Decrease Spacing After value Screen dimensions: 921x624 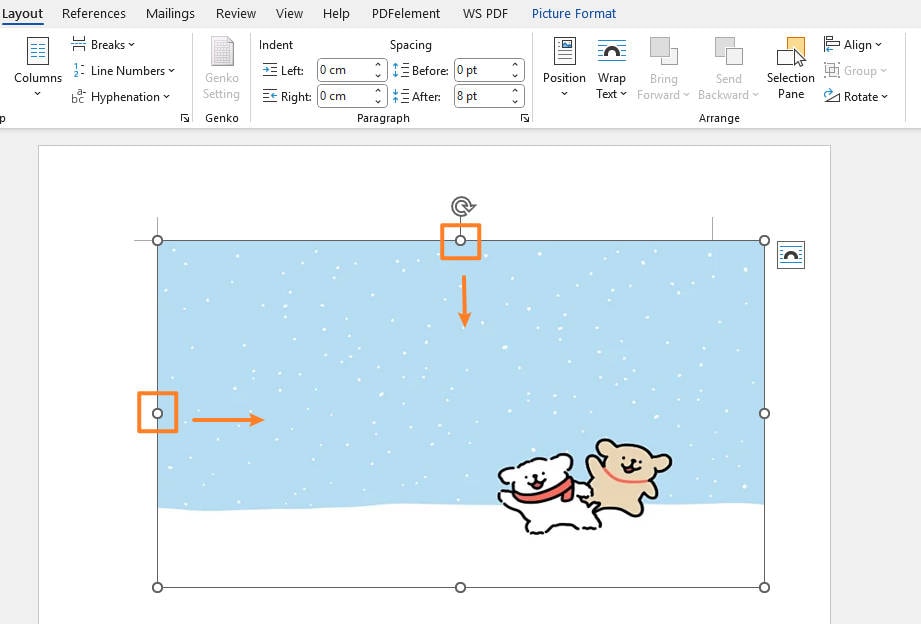tap(515, 102)
